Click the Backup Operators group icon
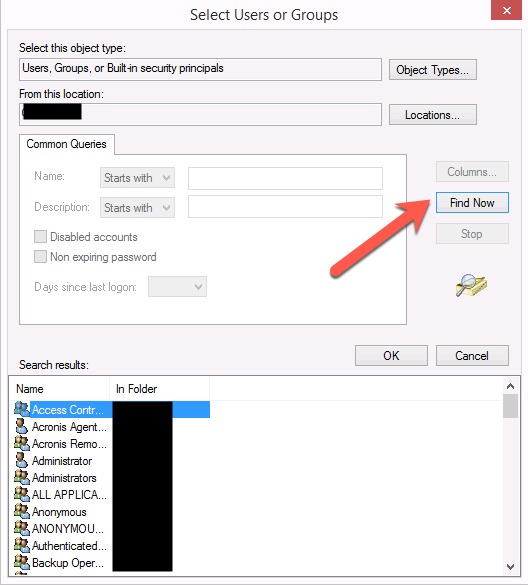528x585 pixels. (22, 563)
